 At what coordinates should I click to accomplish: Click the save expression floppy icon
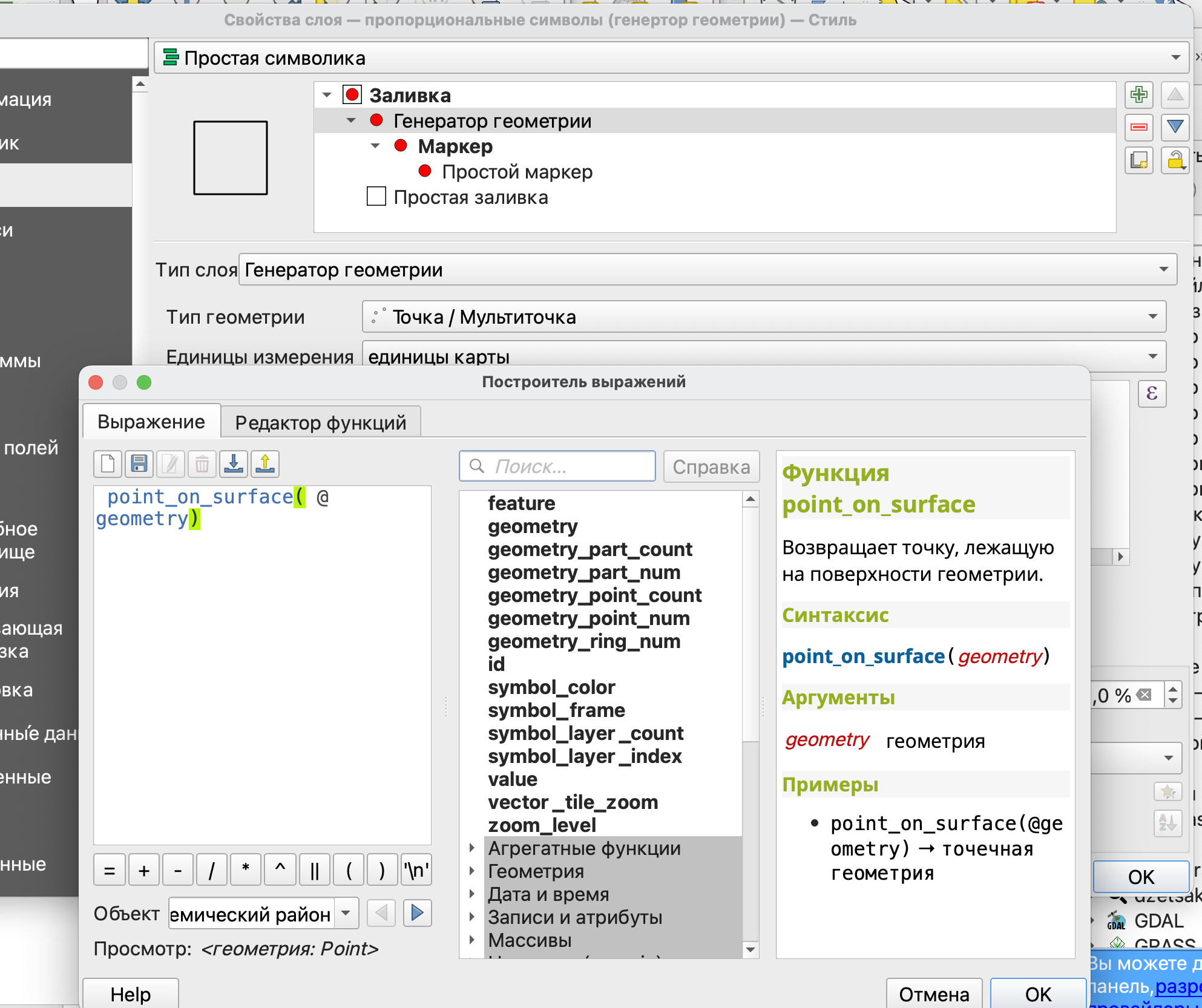[139, 464]
